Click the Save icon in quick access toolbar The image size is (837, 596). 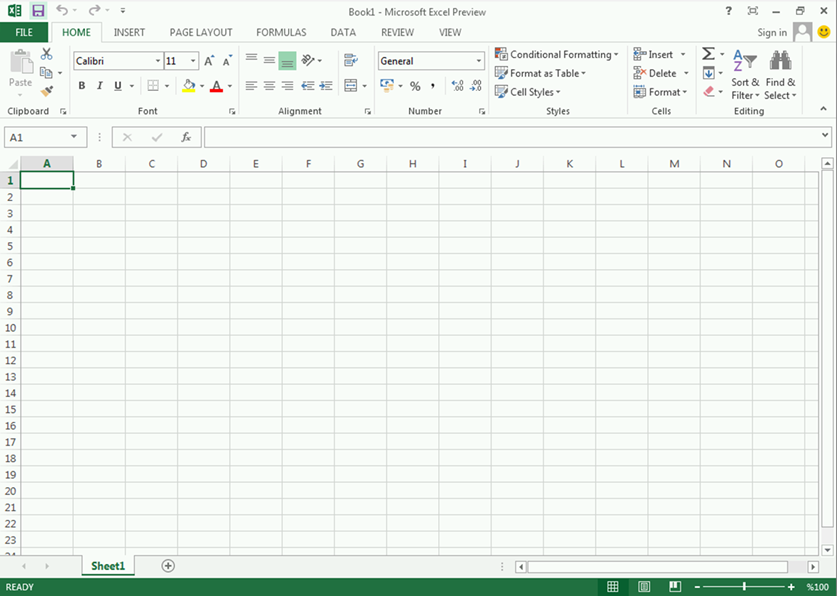click(38, 10)
